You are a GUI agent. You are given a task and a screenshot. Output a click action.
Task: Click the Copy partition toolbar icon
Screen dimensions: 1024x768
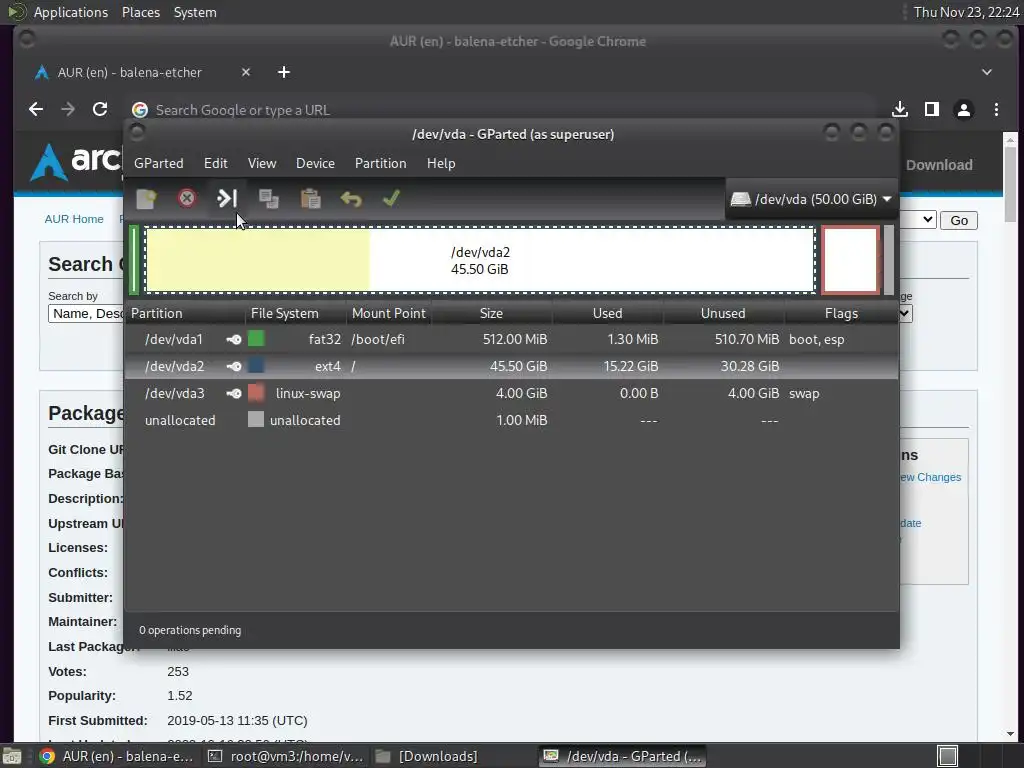pos(268,199)
